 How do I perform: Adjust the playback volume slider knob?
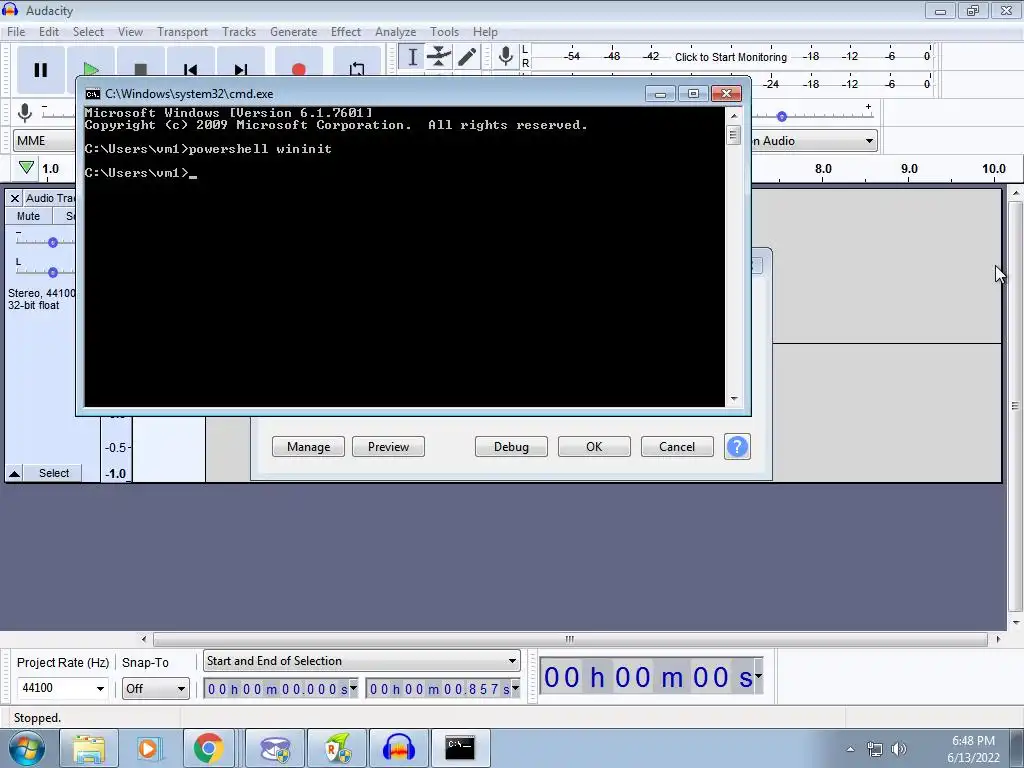click(x=782, y=116)
